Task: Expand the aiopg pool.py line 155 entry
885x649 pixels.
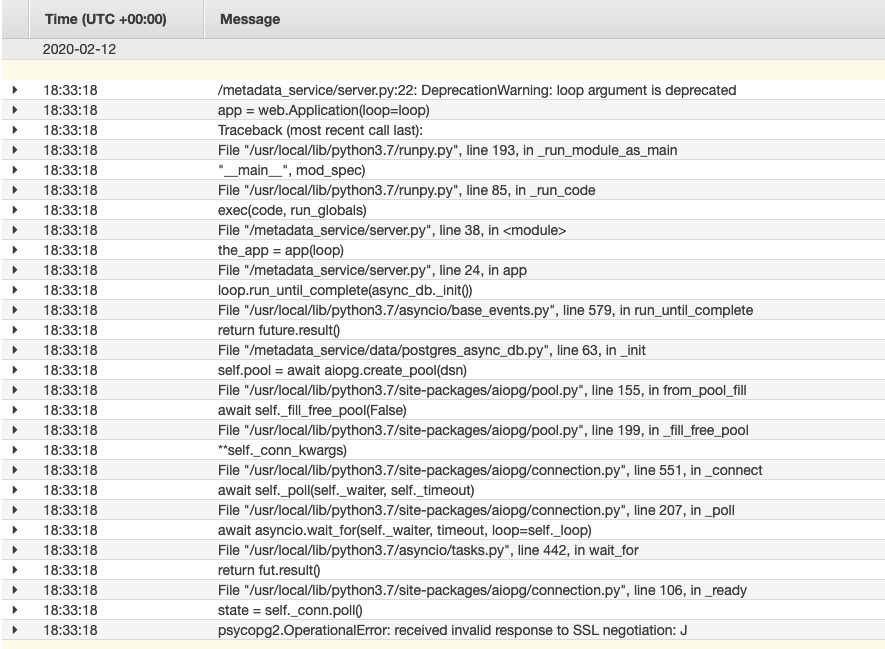Action: tap(13, 390)
